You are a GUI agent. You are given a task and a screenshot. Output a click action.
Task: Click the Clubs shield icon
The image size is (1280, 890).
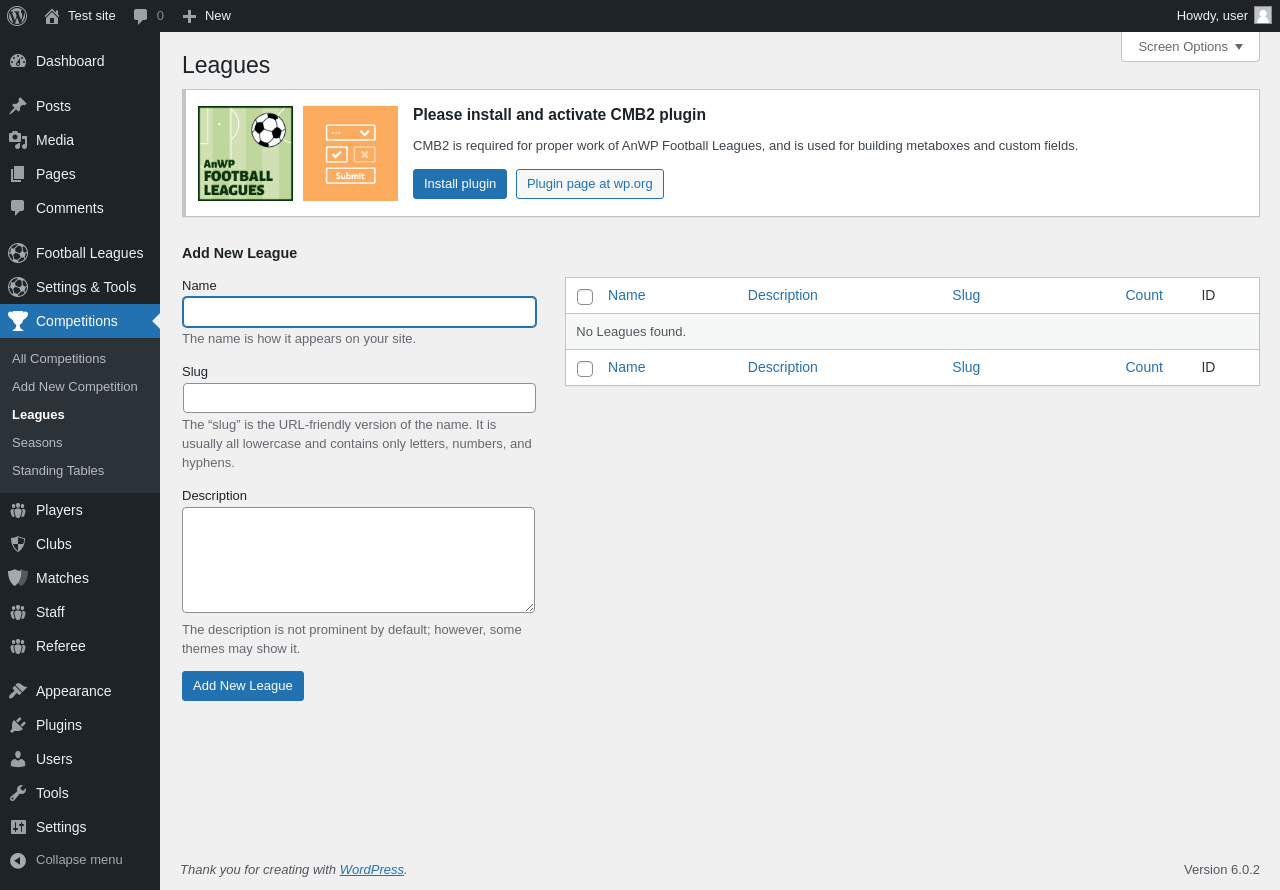18,544
